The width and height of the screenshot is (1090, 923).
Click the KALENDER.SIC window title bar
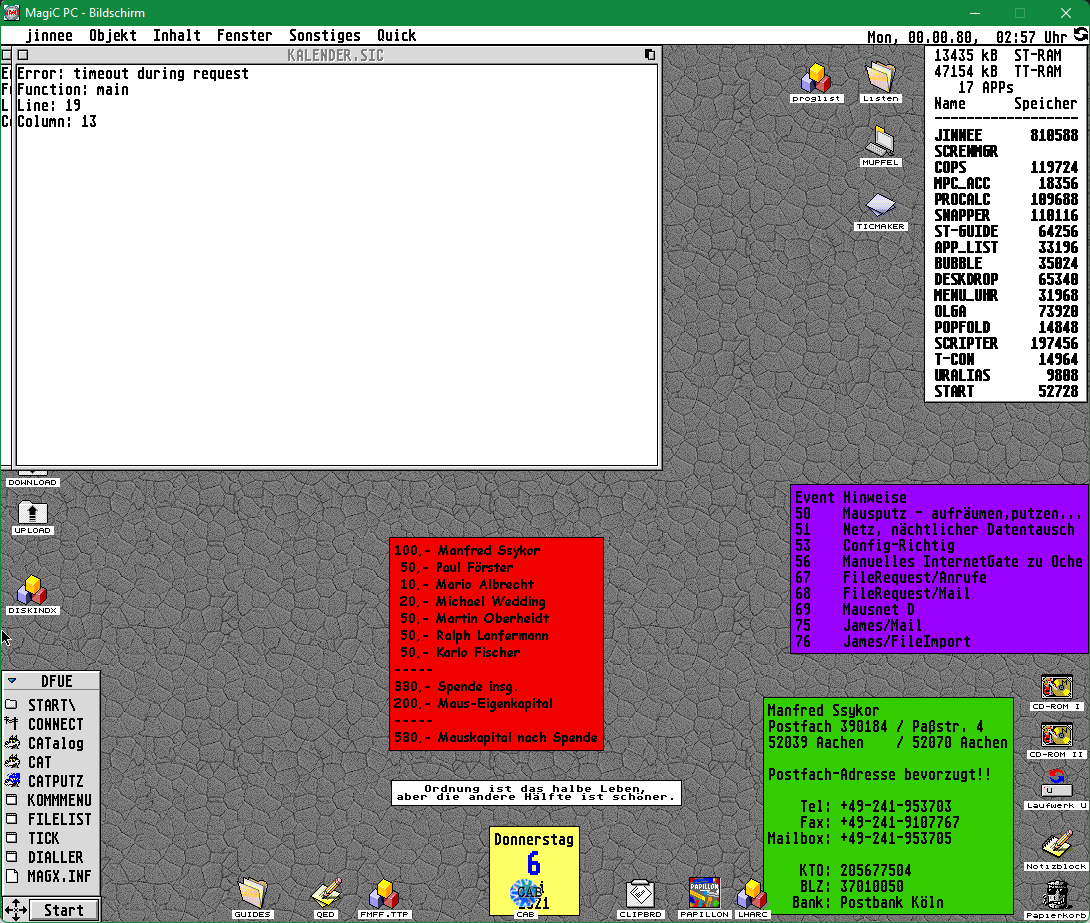[335, 55]
